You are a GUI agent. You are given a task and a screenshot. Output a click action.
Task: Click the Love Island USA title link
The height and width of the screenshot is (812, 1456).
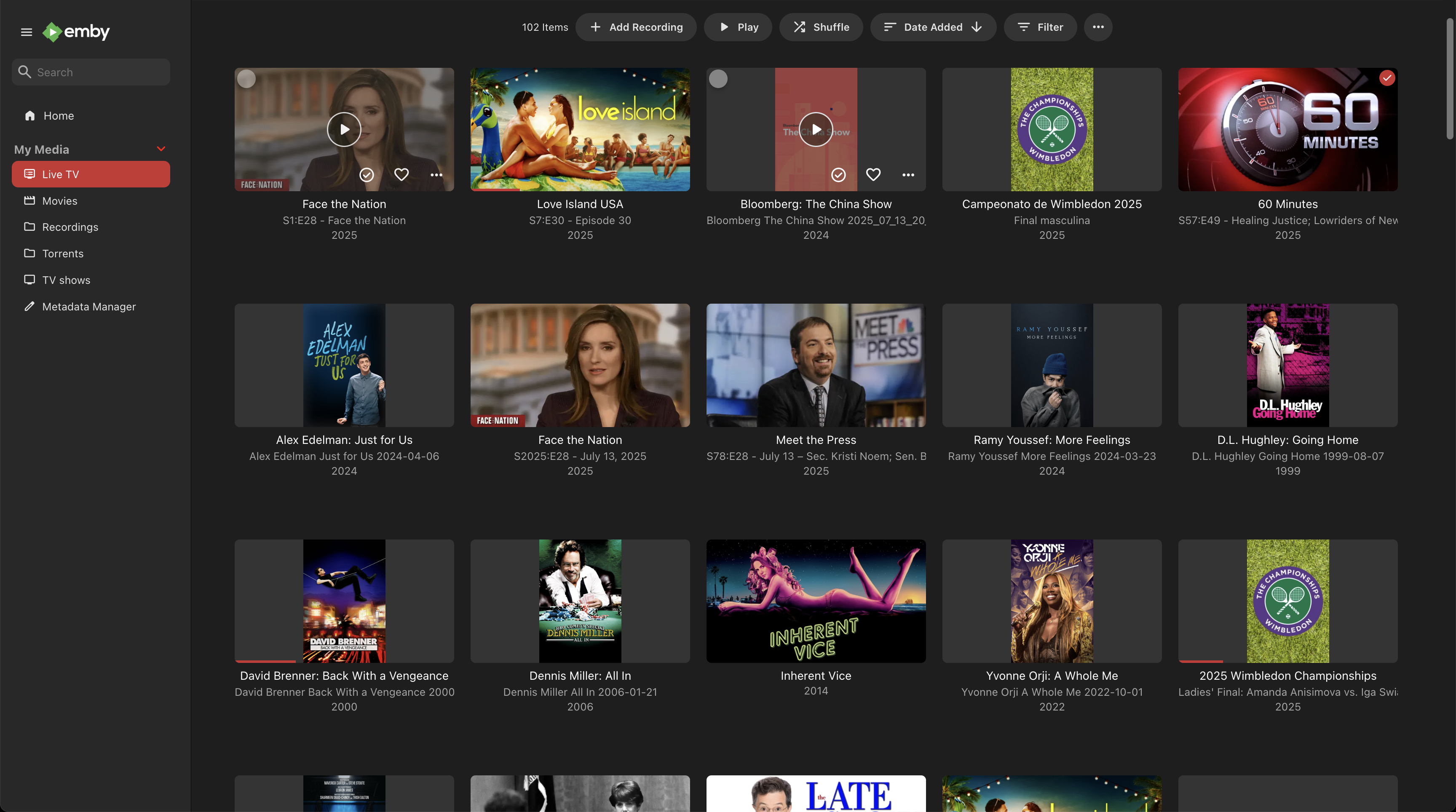[580, 204]
